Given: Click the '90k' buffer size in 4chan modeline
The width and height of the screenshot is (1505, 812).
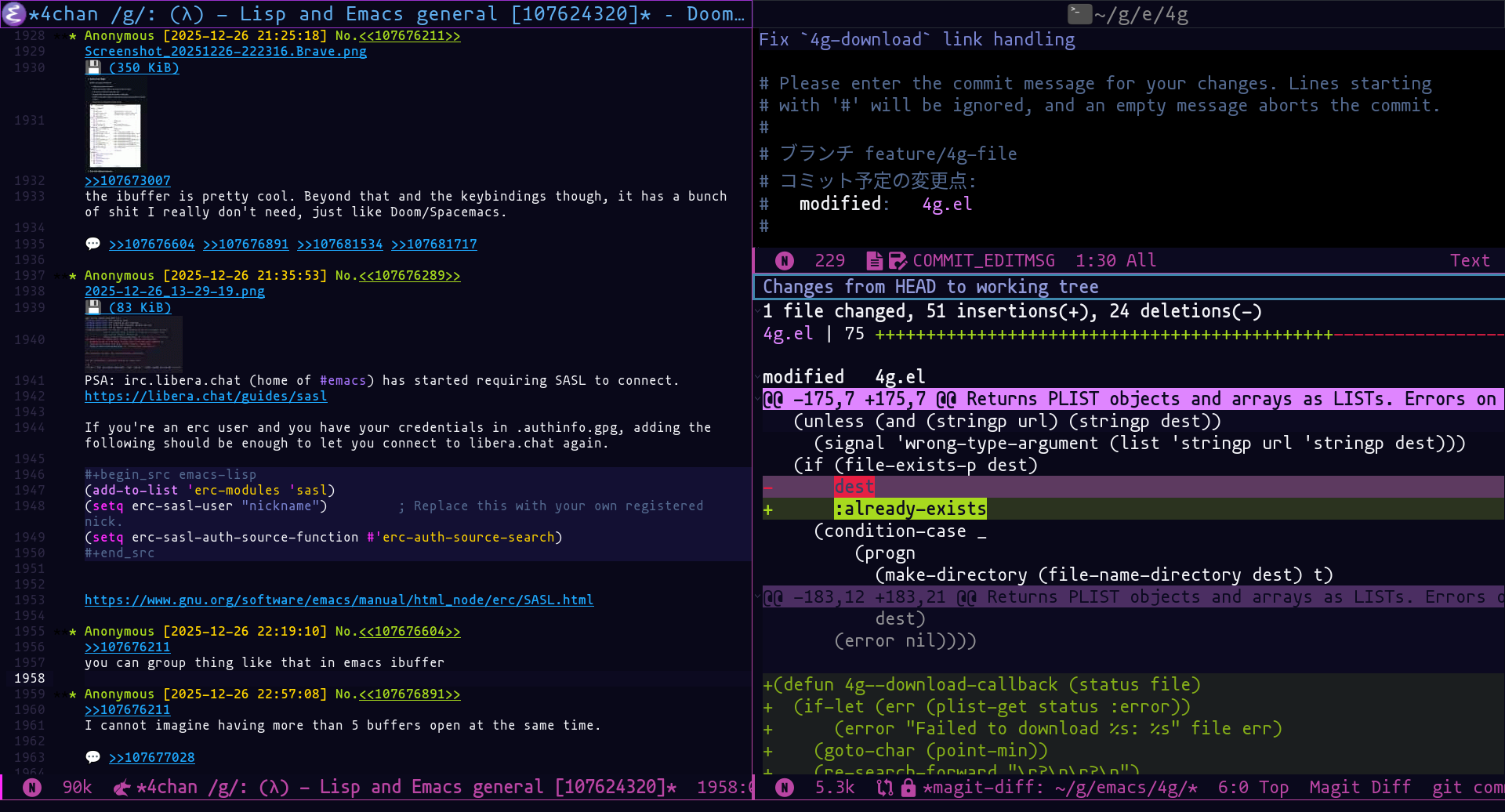Looking at the screenshot, I should 77,788.
